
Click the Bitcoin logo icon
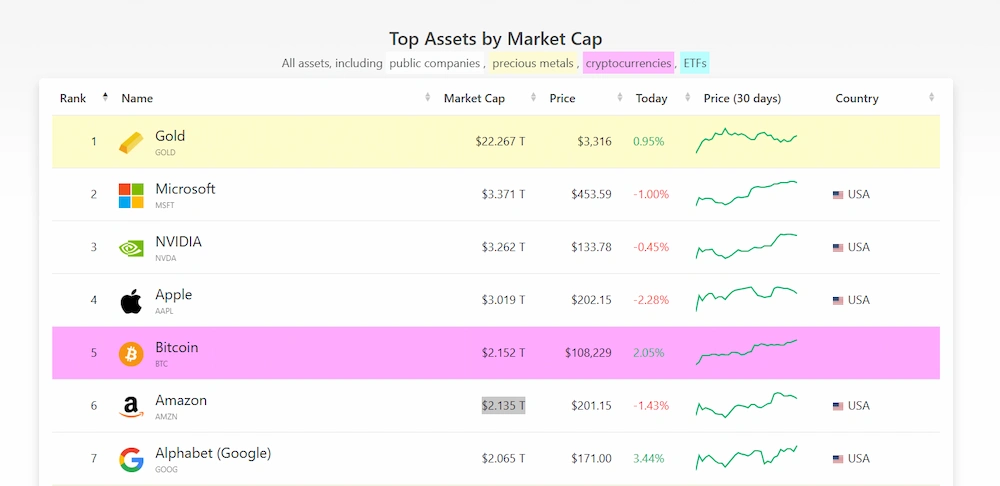(131, 353)
